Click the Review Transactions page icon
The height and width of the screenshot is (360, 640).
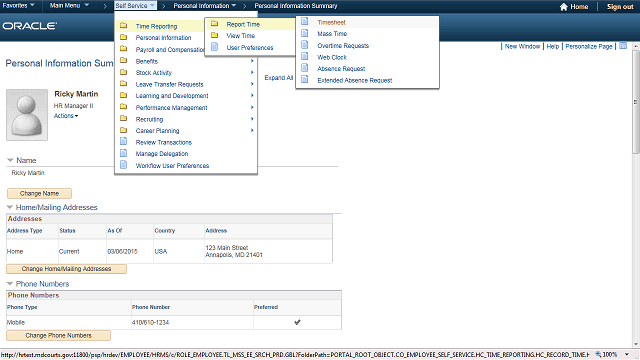(123, 142)
